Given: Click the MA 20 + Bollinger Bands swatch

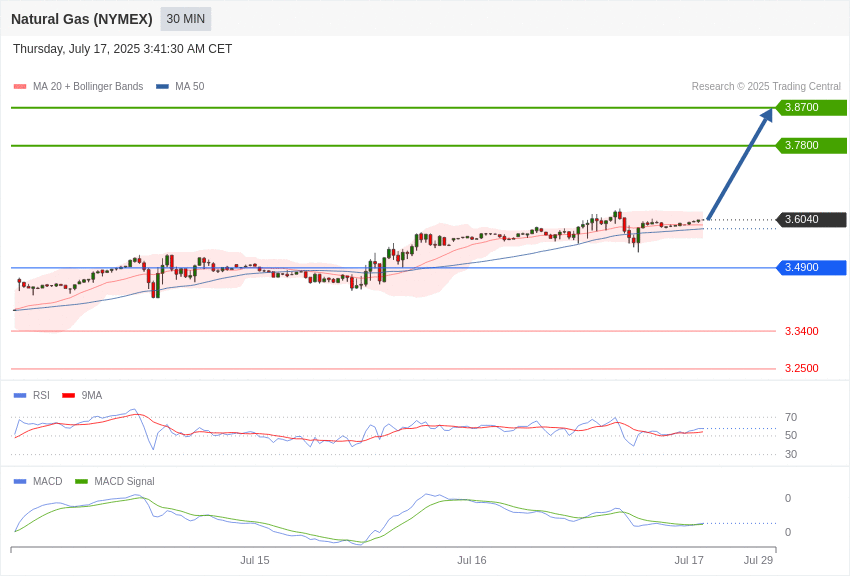Looking at the screenshot, I should tap(20, 87).
